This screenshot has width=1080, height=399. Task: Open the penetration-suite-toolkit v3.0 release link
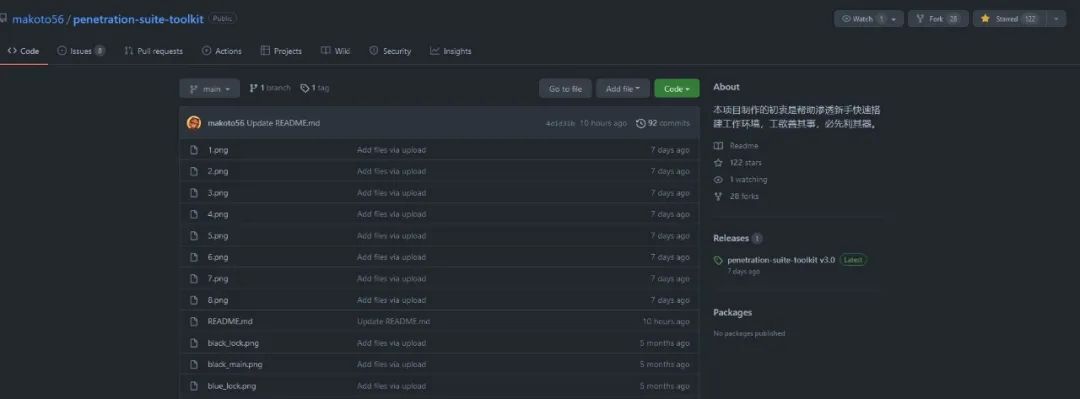(x=781, y=260)
